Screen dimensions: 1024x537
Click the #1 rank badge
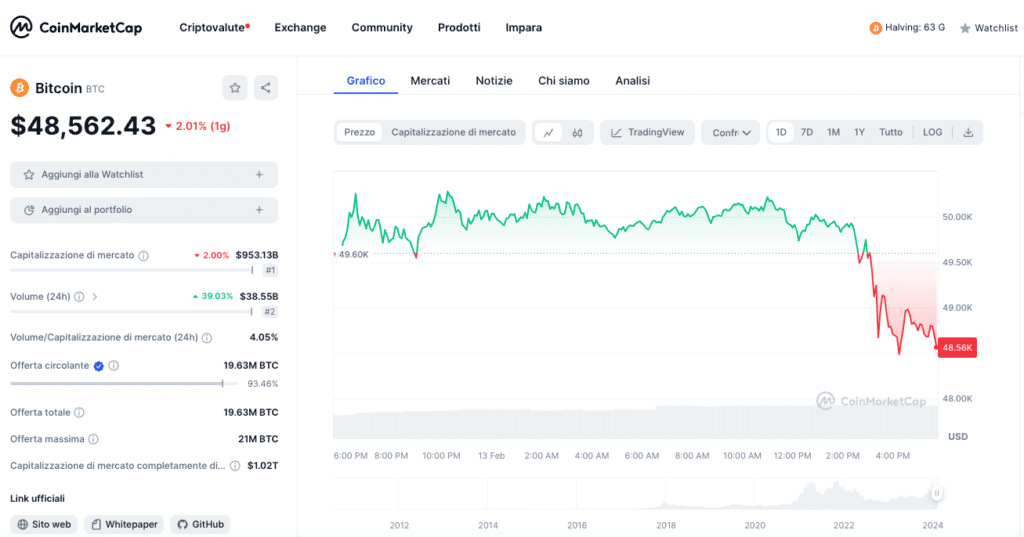coord(270,270)
